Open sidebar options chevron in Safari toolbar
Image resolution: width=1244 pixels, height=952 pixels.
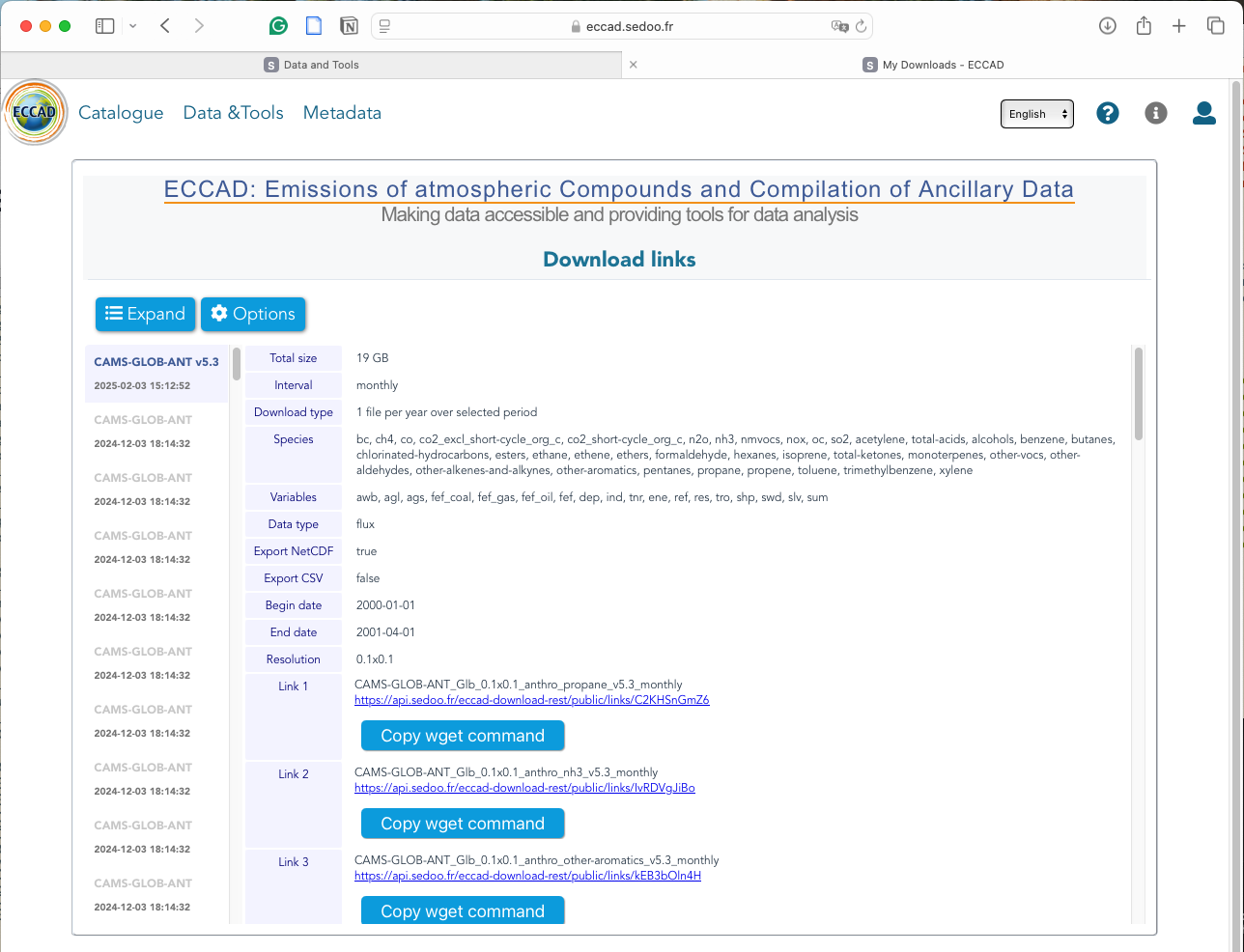pyautogui.click(x=133, y=26)
